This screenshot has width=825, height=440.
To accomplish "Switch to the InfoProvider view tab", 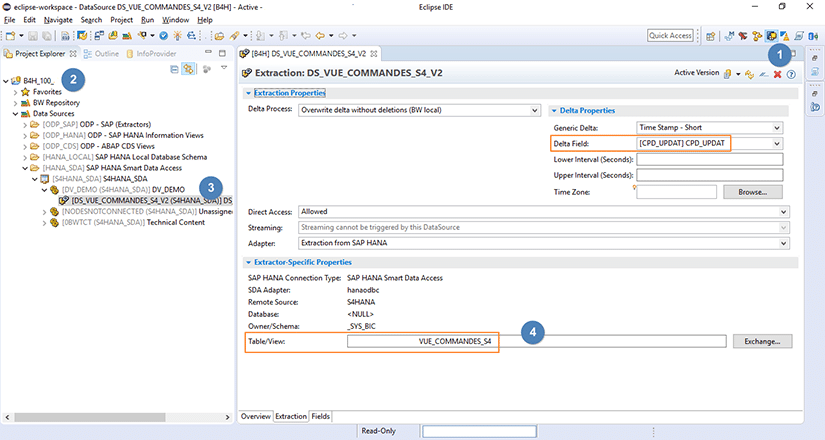I will (152, 54).
